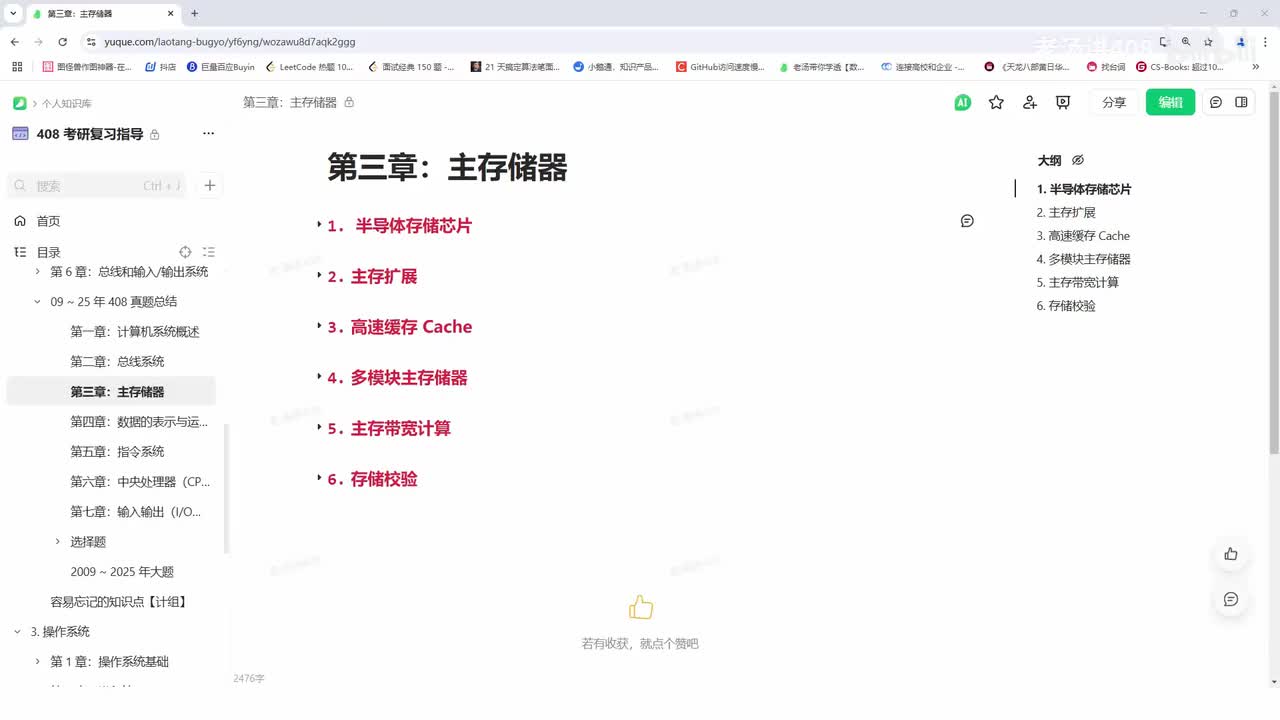Expand heading 1. 半导体存储芯片
Image resolution: width=1280 pixels, height=720 pixels.
tap(319, 225)
